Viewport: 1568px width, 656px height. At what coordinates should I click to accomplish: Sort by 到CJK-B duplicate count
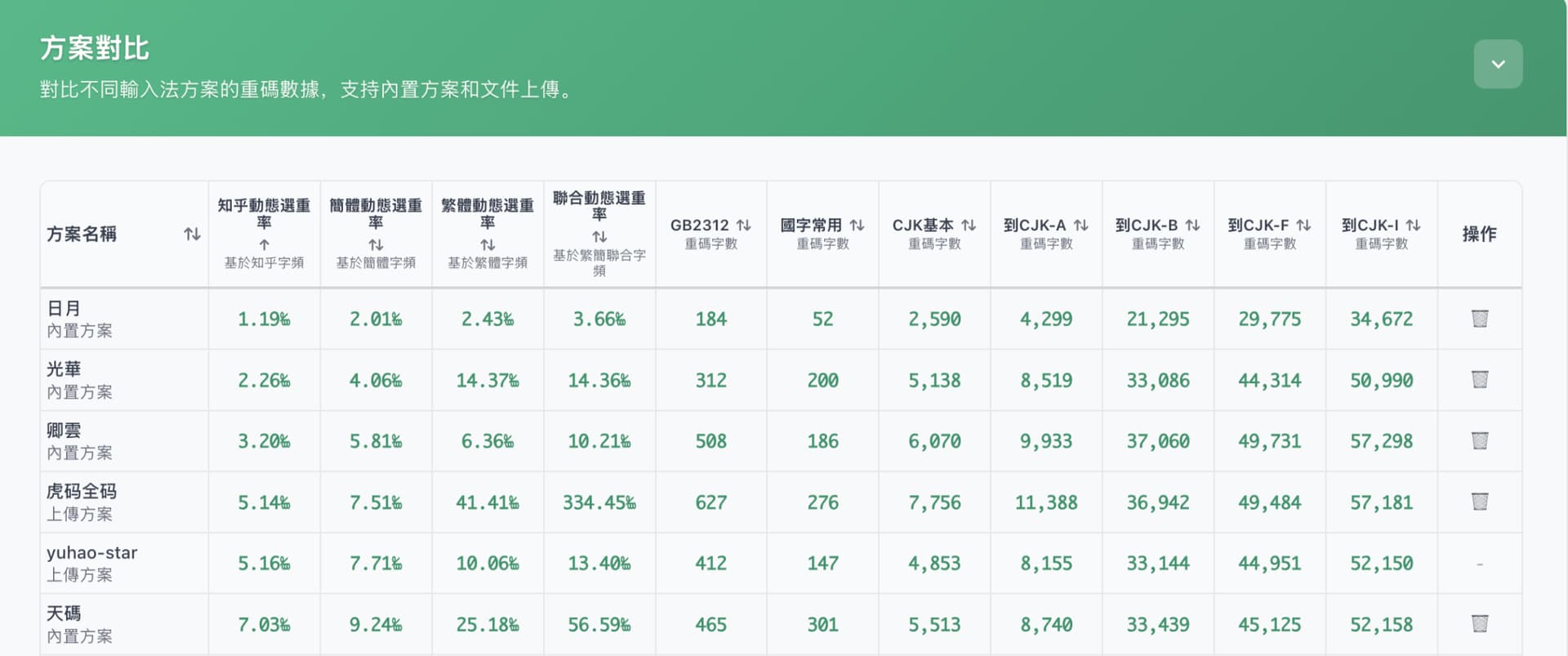click(x=1192, y=225)
